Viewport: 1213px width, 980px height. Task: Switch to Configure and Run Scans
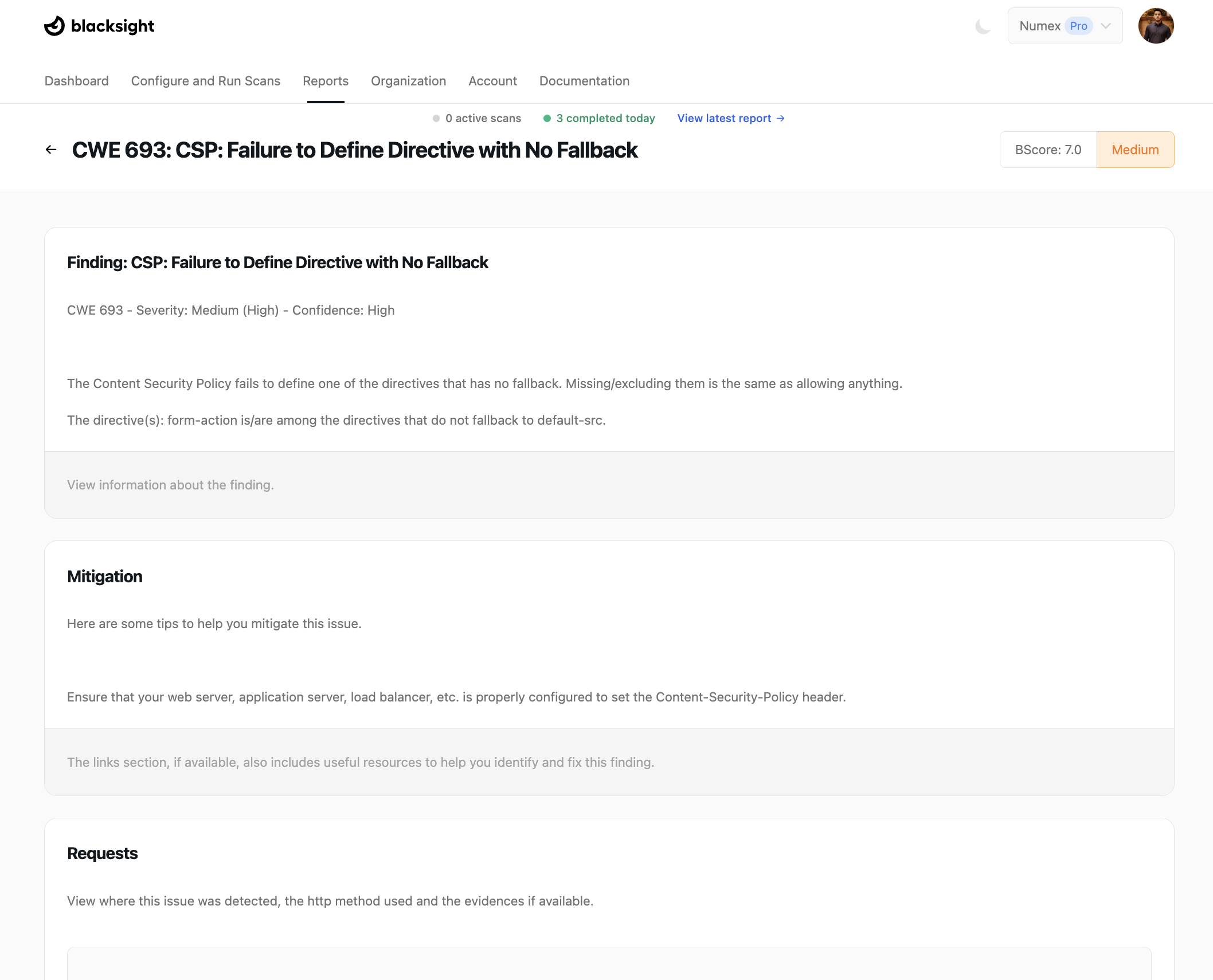(x=206, y=81)
